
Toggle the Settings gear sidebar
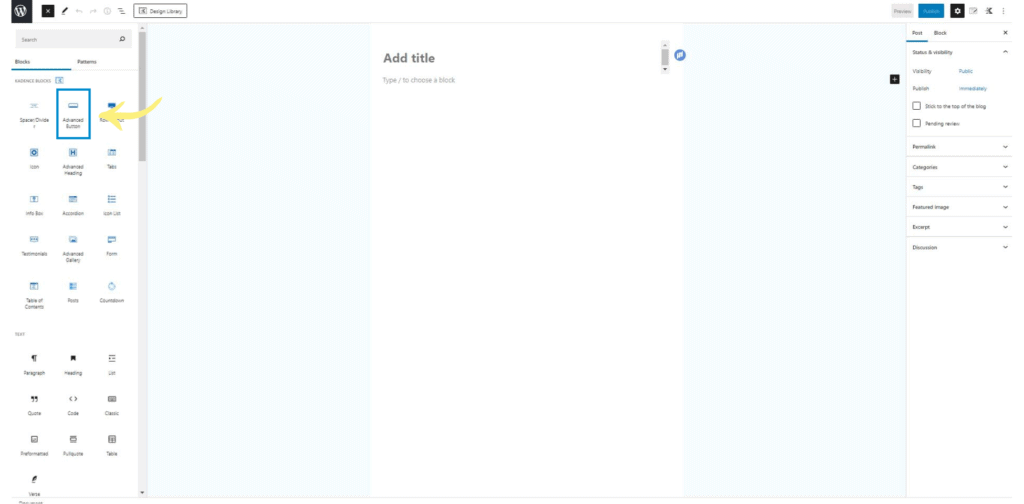tap(957, 11)
